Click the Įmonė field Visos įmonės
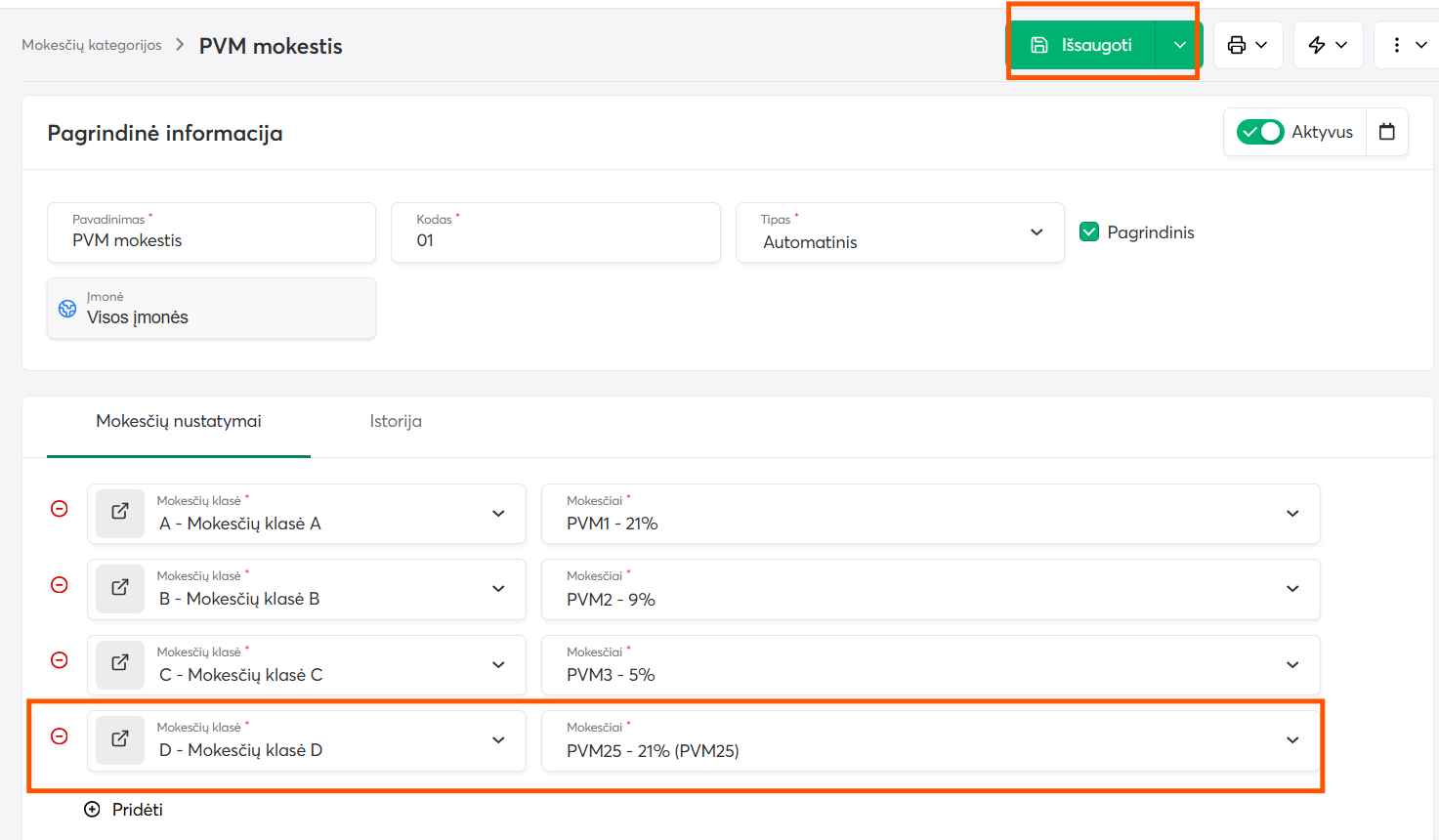 [211, 309]
